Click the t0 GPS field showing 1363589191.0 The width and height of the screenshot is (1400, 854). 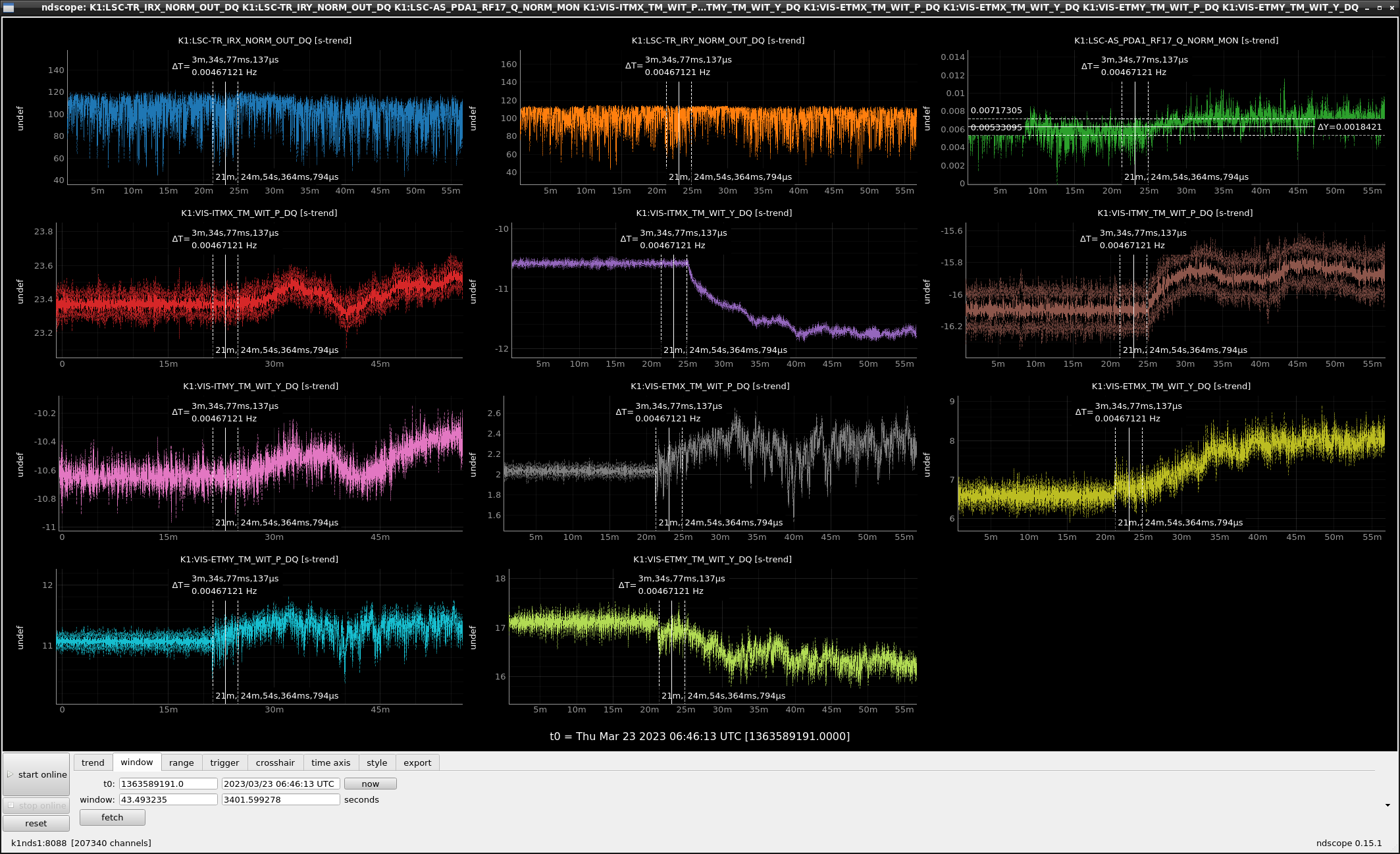[168, 784]
